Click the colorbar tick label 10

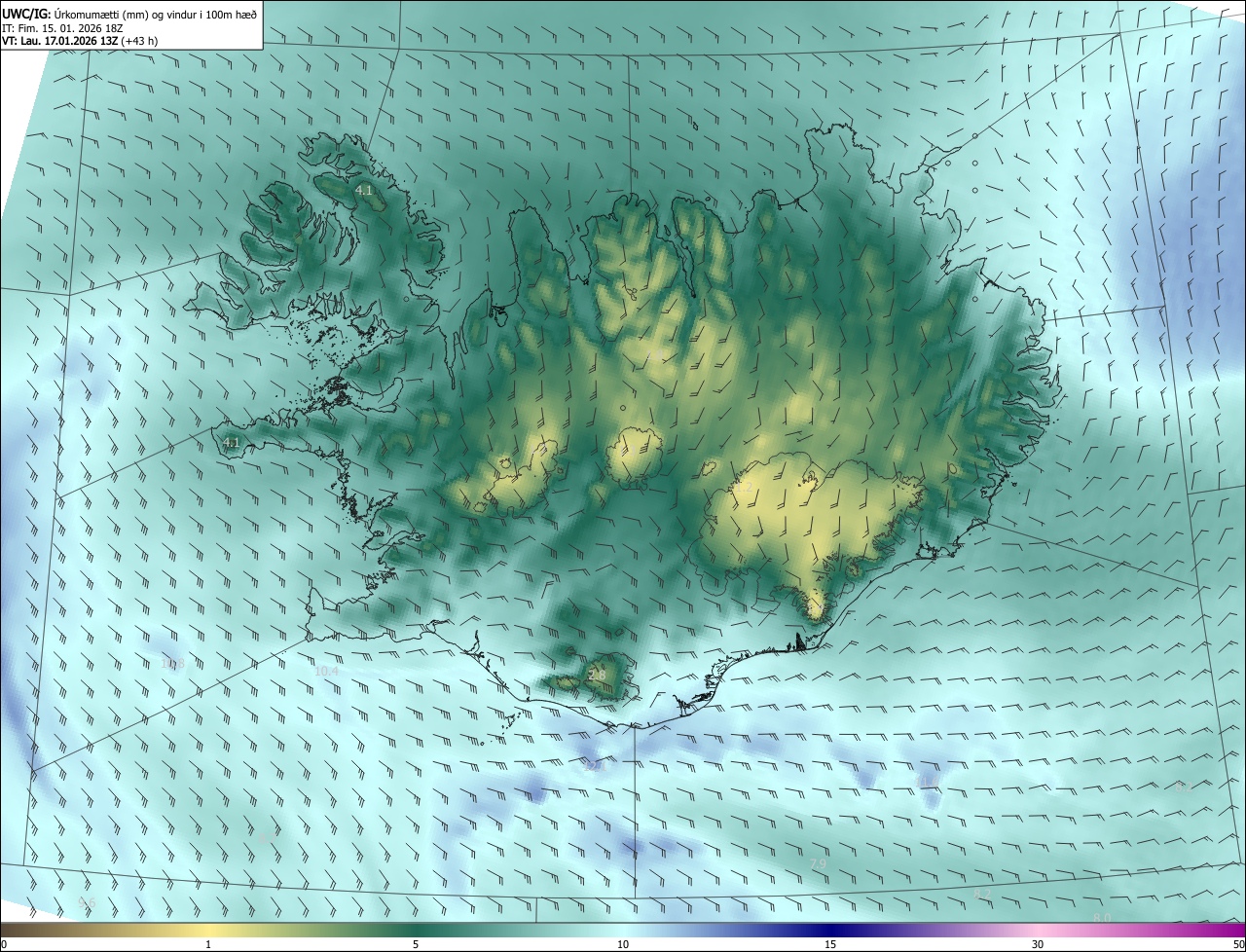(623, 944)
